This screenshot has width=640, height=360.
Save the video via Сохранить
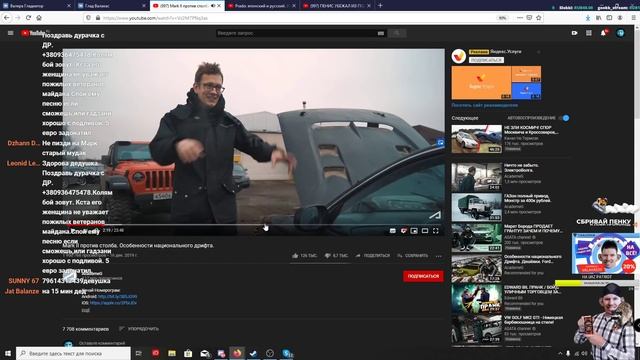coord(412,256)
